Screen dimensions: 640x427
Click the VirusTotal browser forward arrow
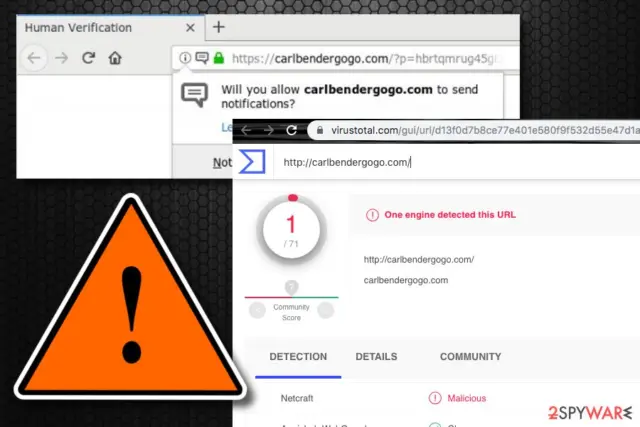pyautogui.click(x=269, y=130)
